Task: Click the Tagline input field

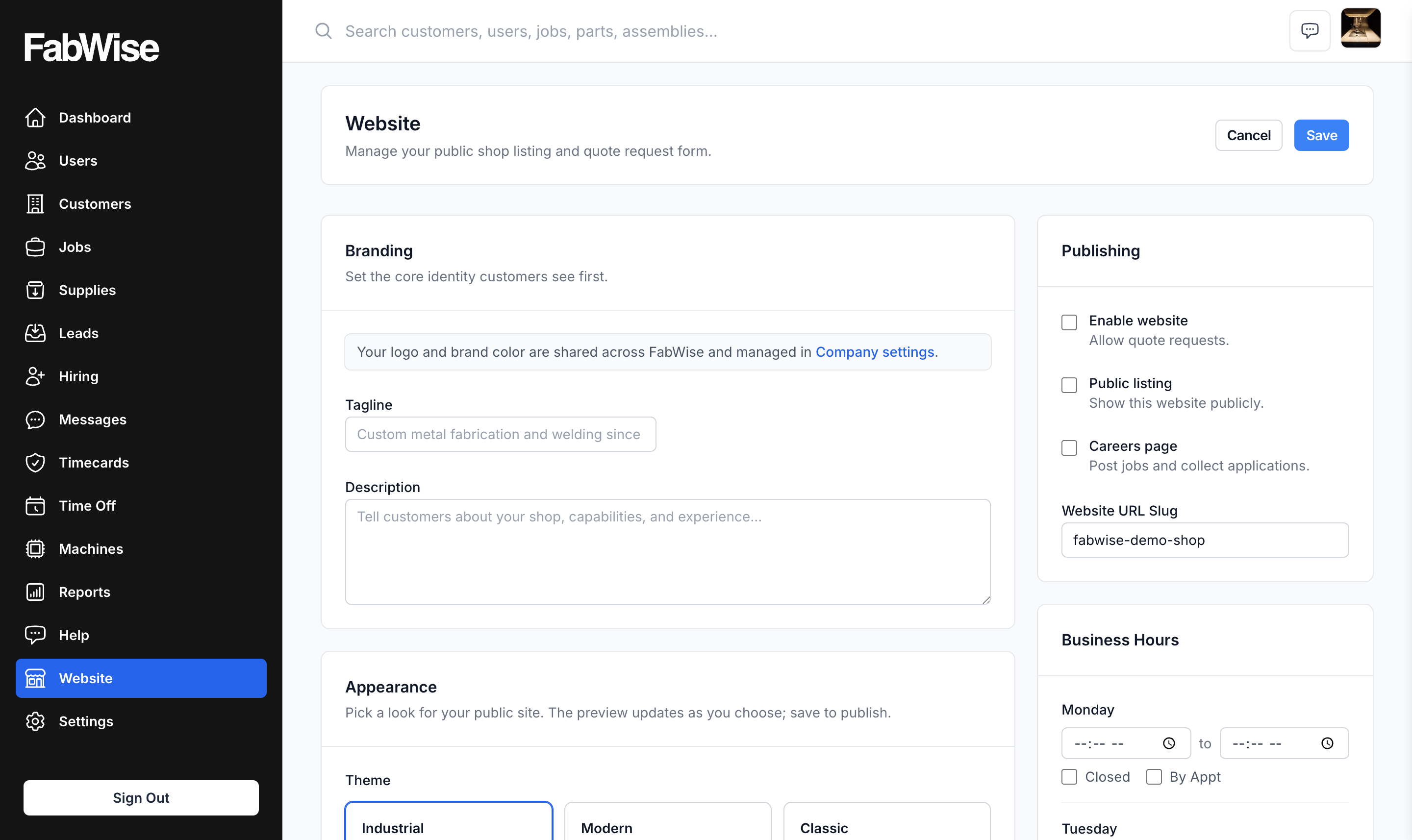Action: coord(501,434)
